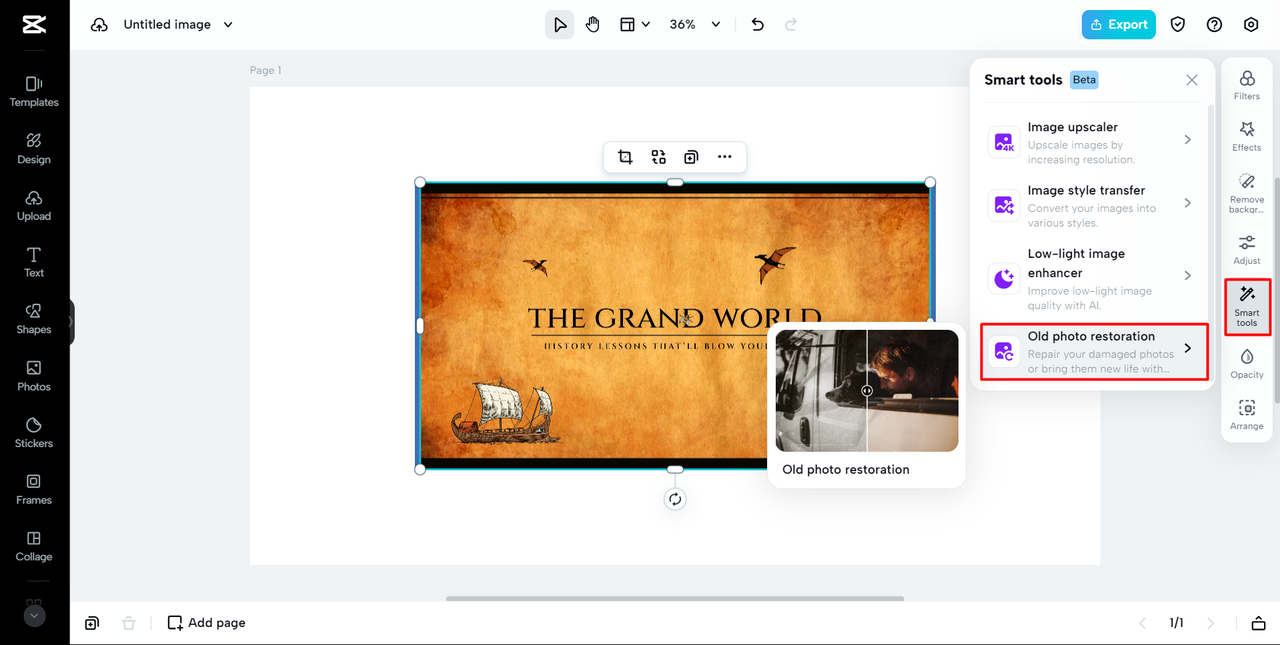This screenshot has width=1280, height=645.
Task: Open the Opacity control
Action: [x=1246, y=363]
